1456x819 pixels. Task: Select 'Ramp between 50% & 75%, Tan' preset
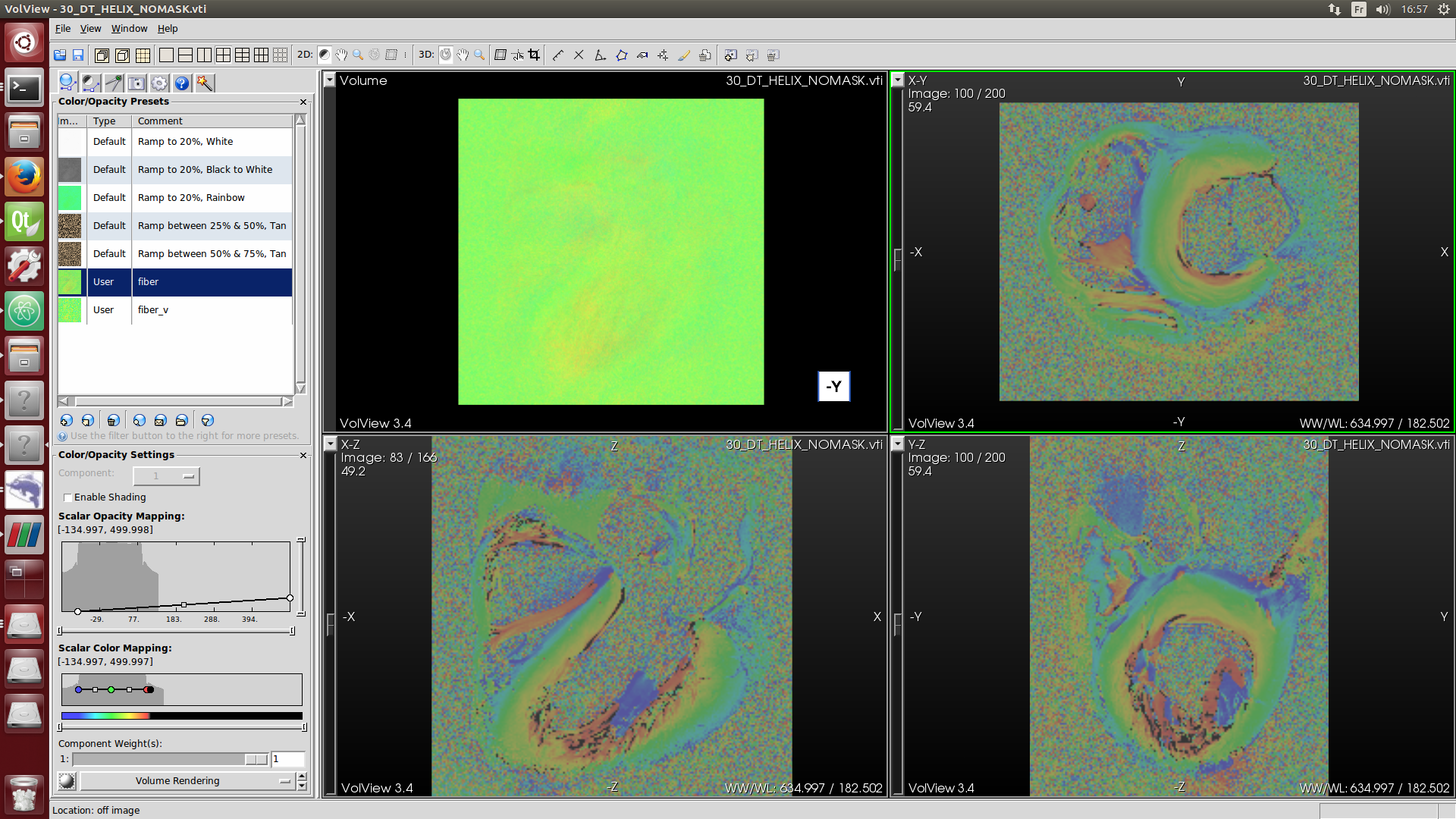tap(175, 254)
